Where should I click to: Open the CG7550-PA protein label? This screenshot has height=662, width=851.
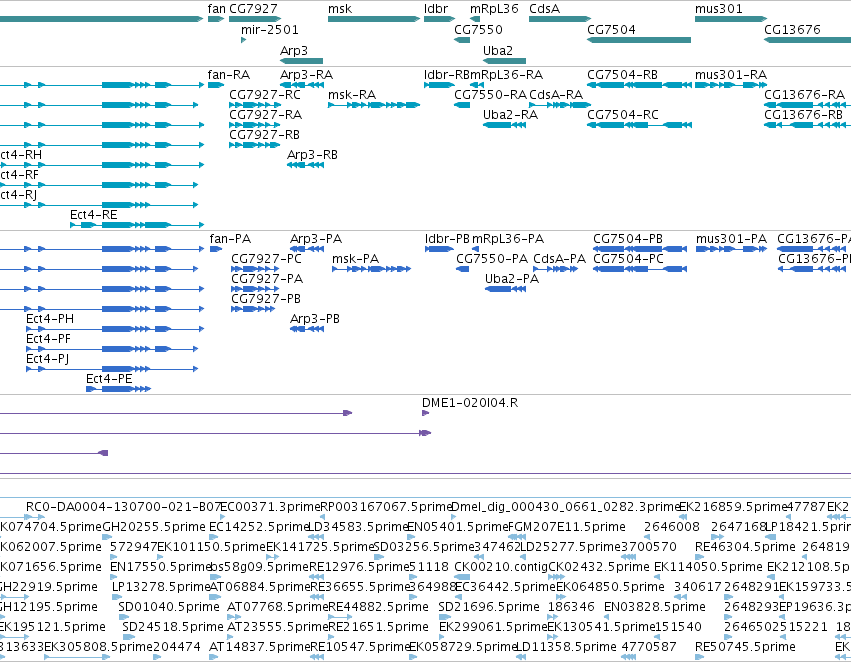tap(492, 259)
